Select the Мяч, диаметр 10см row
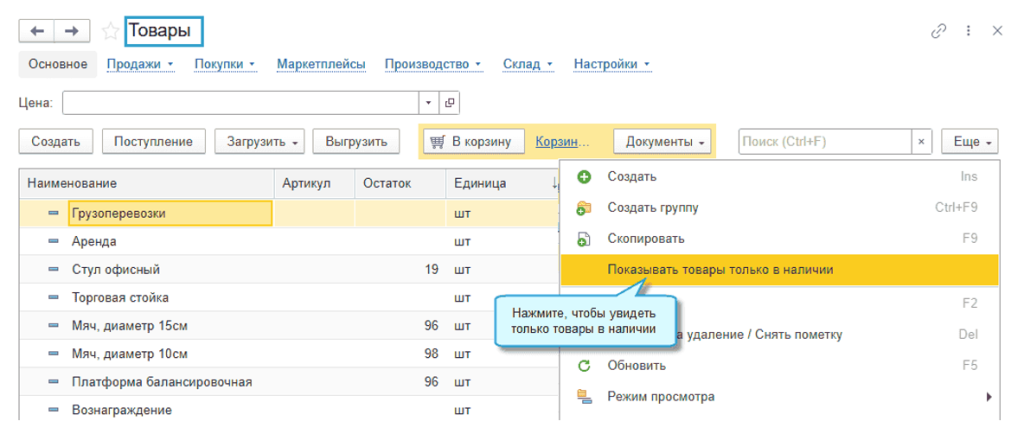 (289, 354)
